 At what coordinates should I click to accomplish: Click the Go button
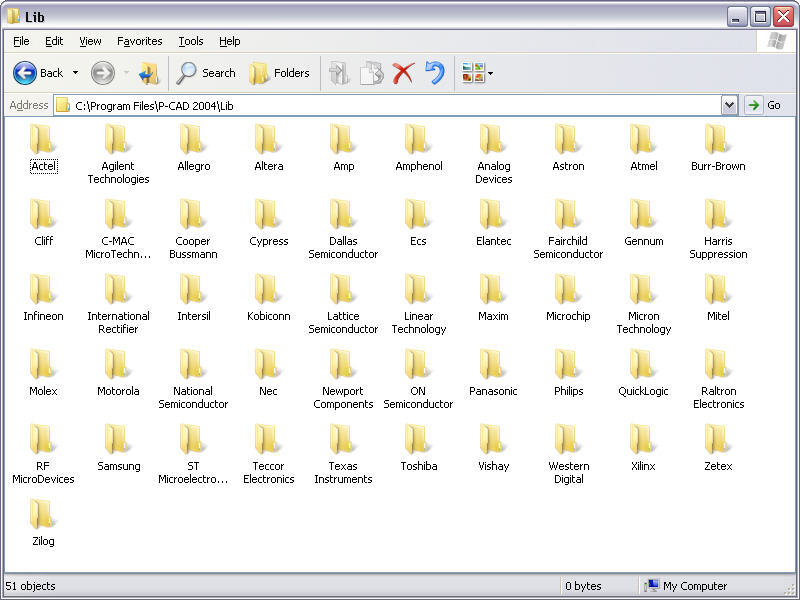point(764,106)
